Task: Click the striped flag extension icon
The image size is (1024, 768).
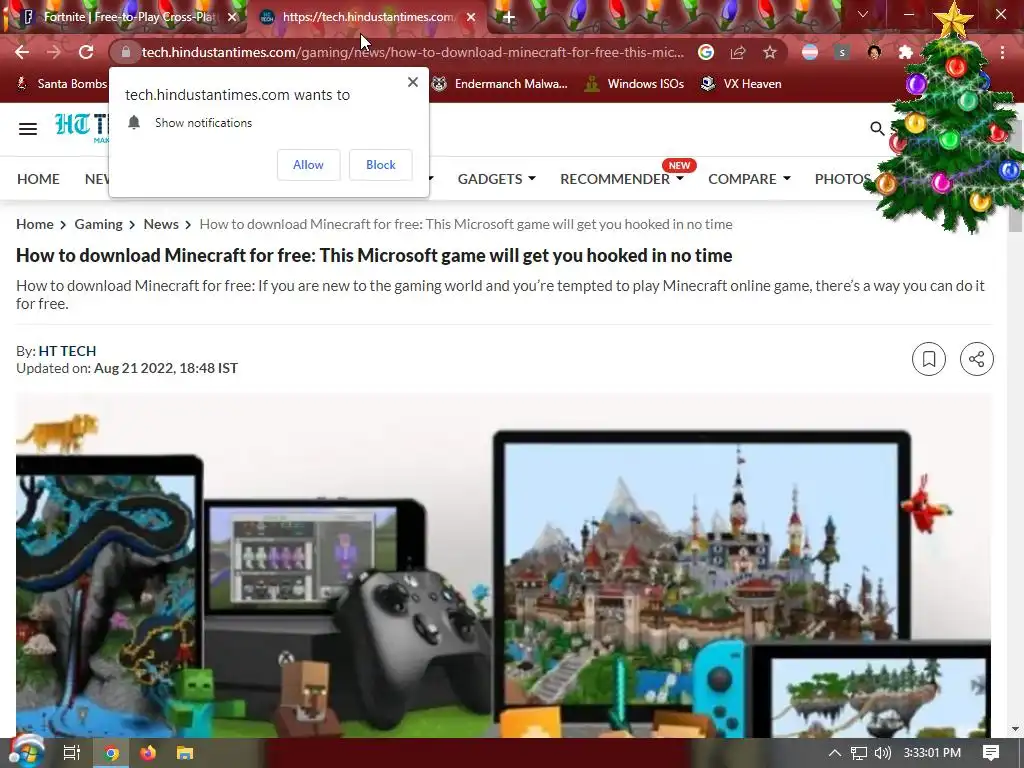Action: pos(810,52)
